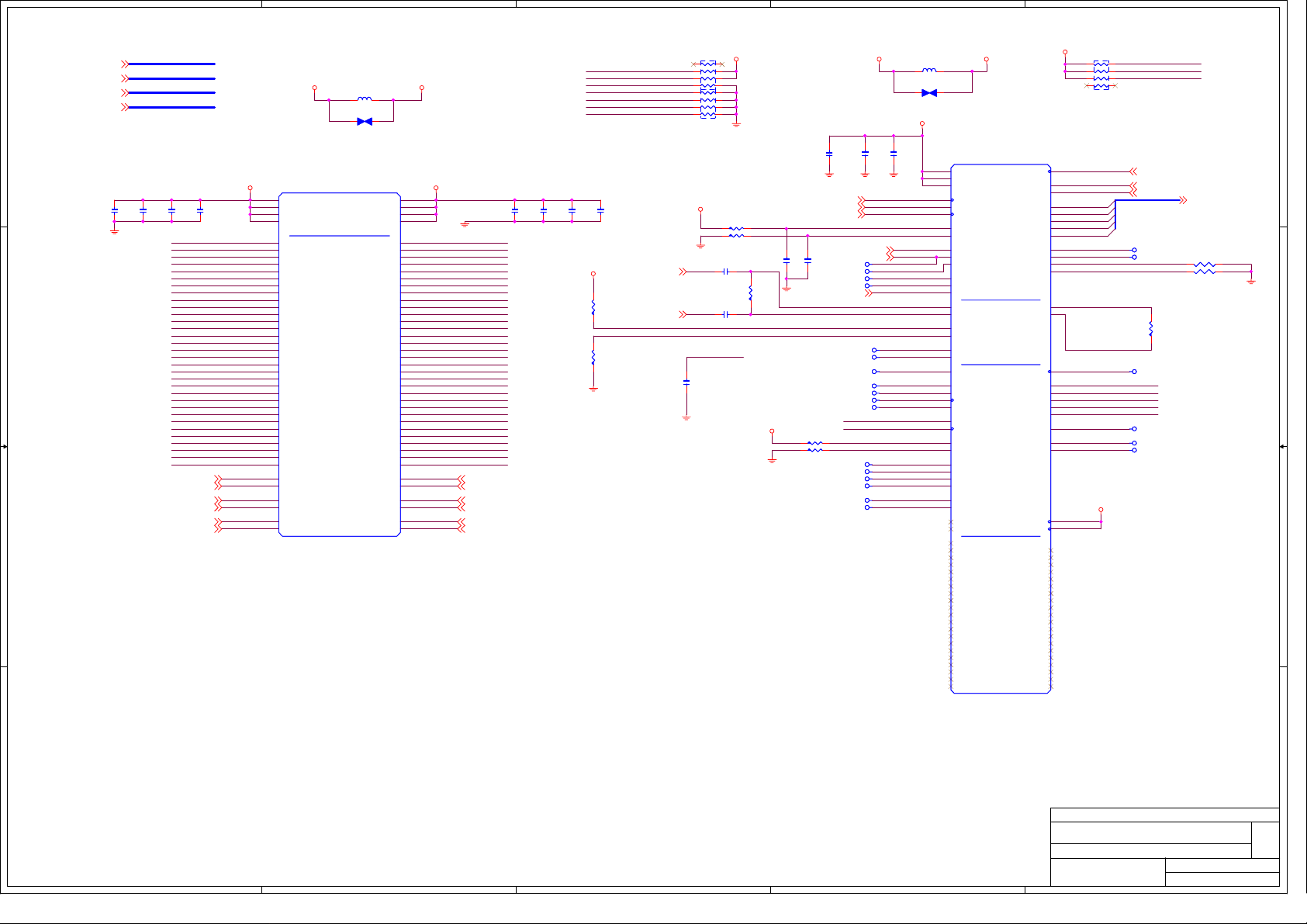Select the ground symbol under the vertical divider
Viewport: 1307px width, 924px height.
click(593, 389)
